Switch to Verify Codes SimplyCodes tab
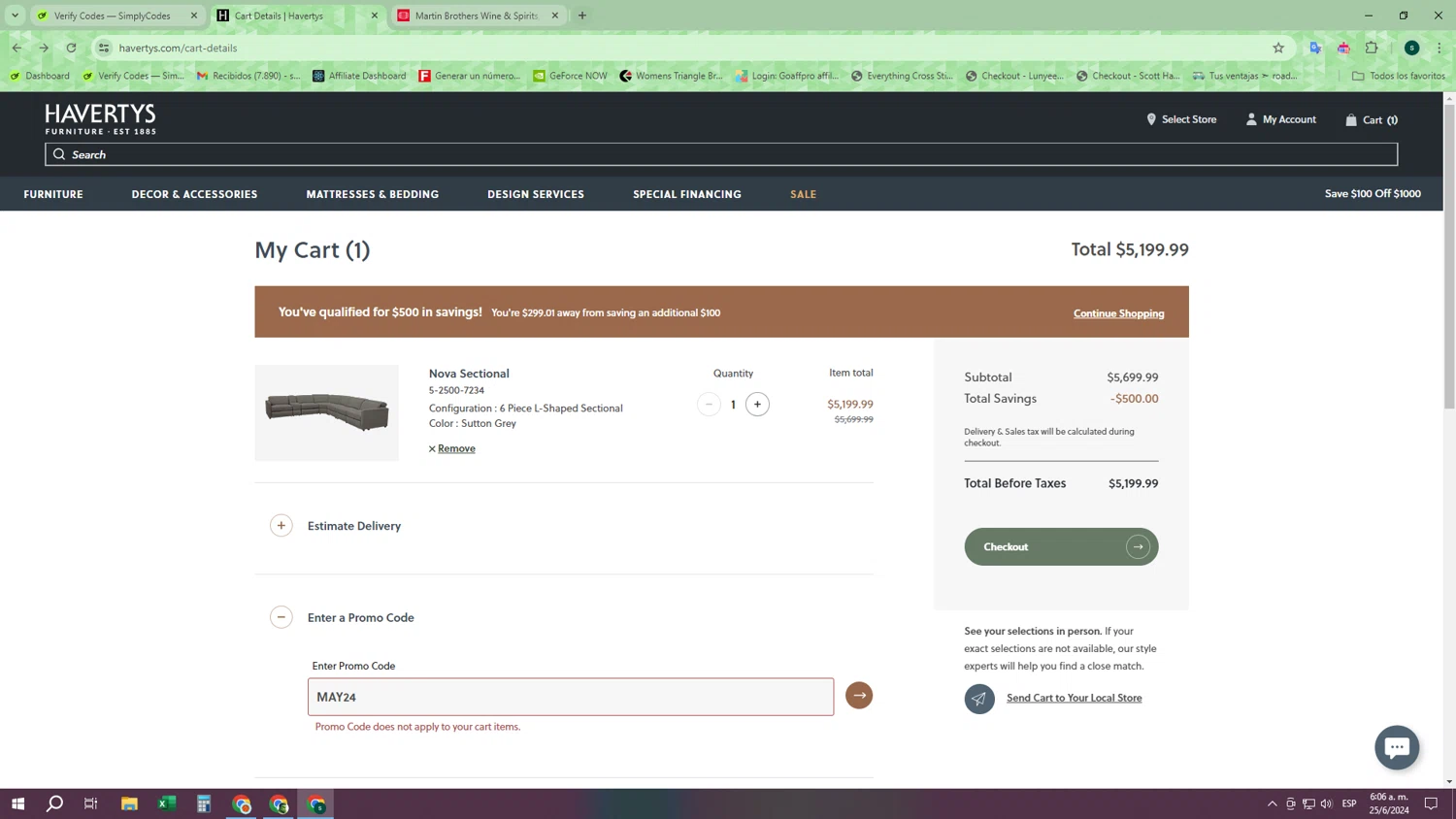The width and height of the screenshot is (1456, 819). [x=114, y=16]
